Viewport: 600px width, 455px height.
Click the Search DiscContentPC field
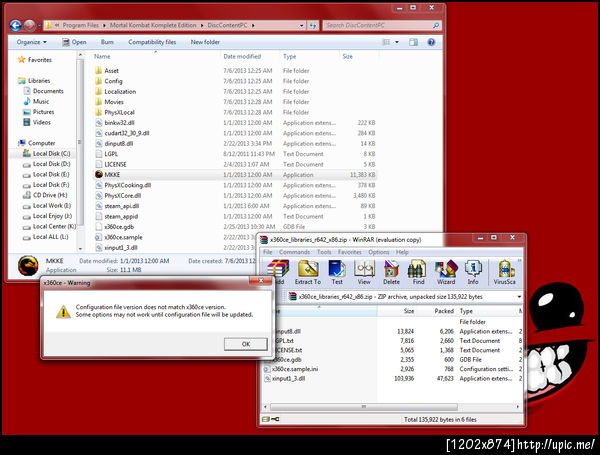click(x=382, y=25)
